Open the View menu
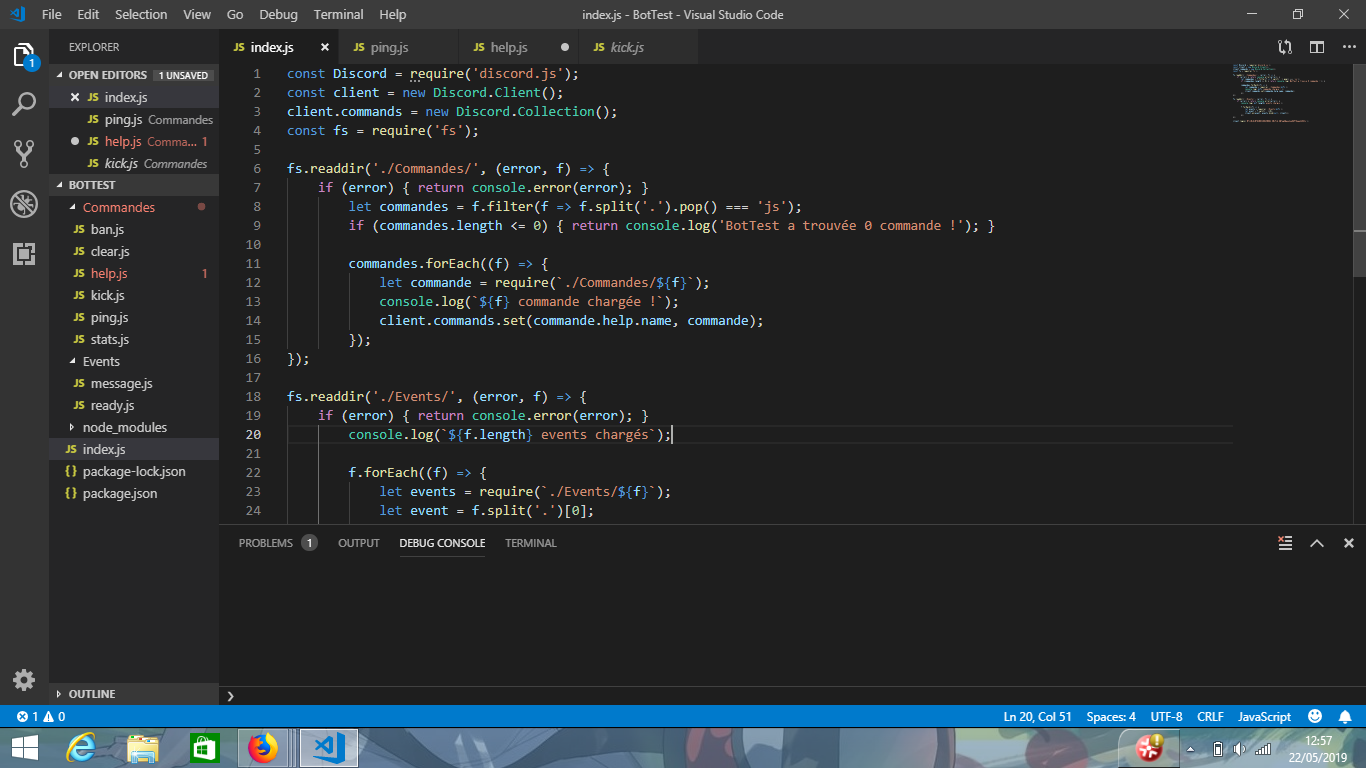 pos(197,14)
